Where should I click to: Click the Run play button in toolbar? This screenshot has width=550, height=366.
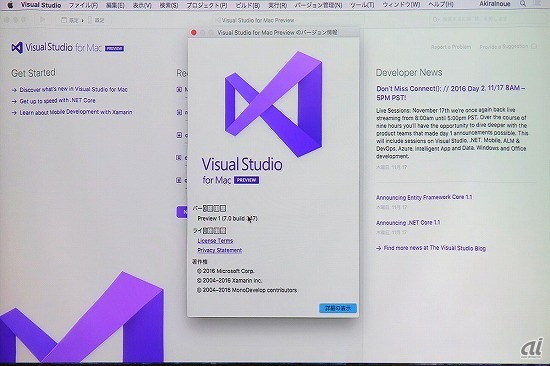point(42,20)
